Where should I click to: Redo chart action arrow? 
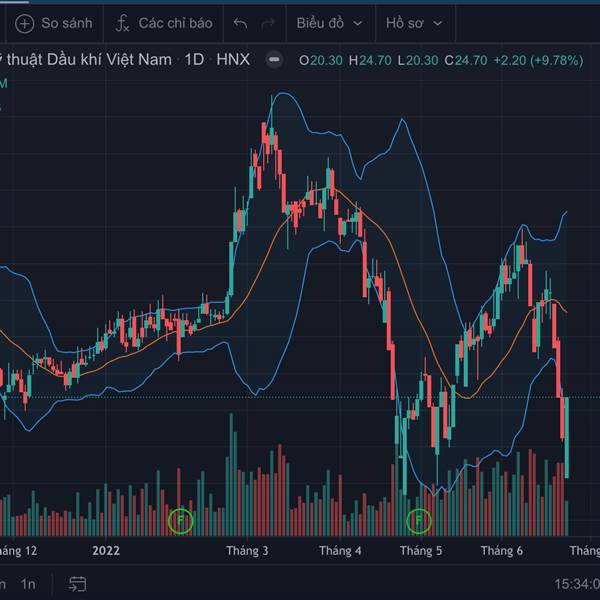pos(267,24)
